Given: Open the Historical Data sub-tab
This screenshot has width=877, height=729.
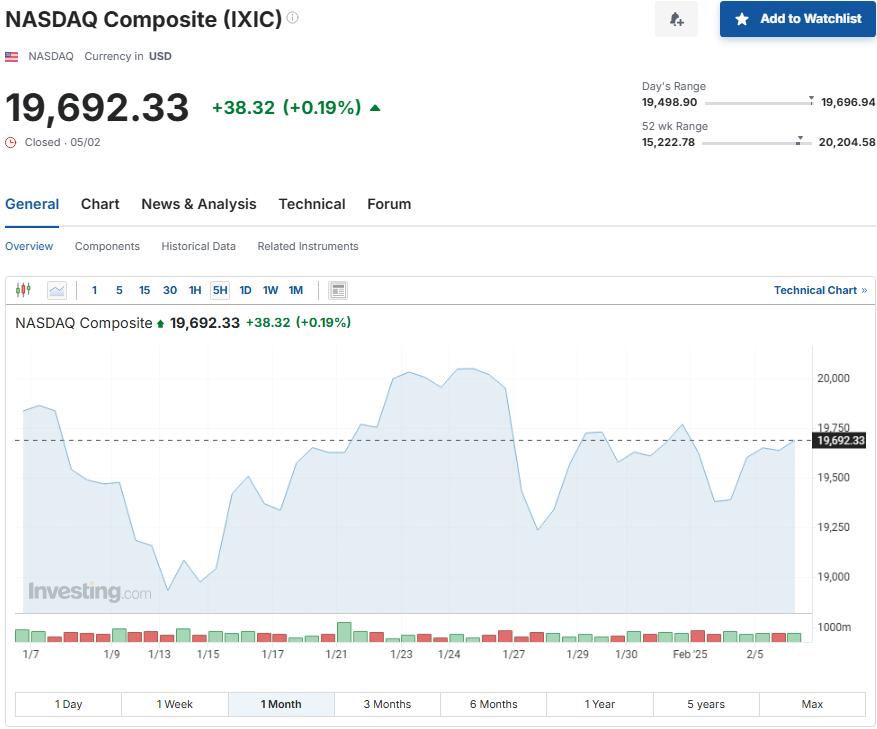Looking at the screenshot, I should tap(199, 246).
